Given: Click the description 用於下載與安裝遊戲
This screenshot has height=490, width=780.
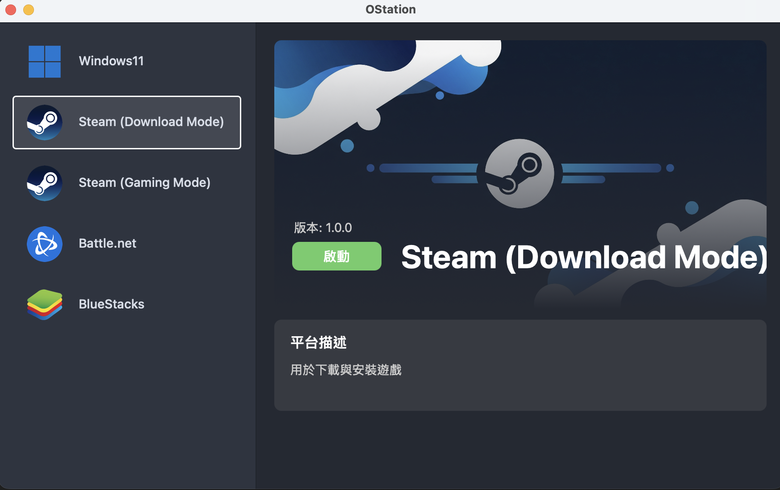Looking at the screenshot, I should 346,370.
